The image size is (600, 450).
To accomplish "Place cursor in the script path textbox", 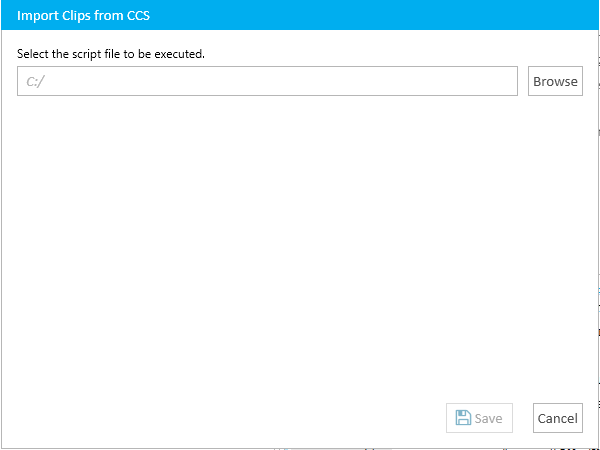I will coord(267,81).
